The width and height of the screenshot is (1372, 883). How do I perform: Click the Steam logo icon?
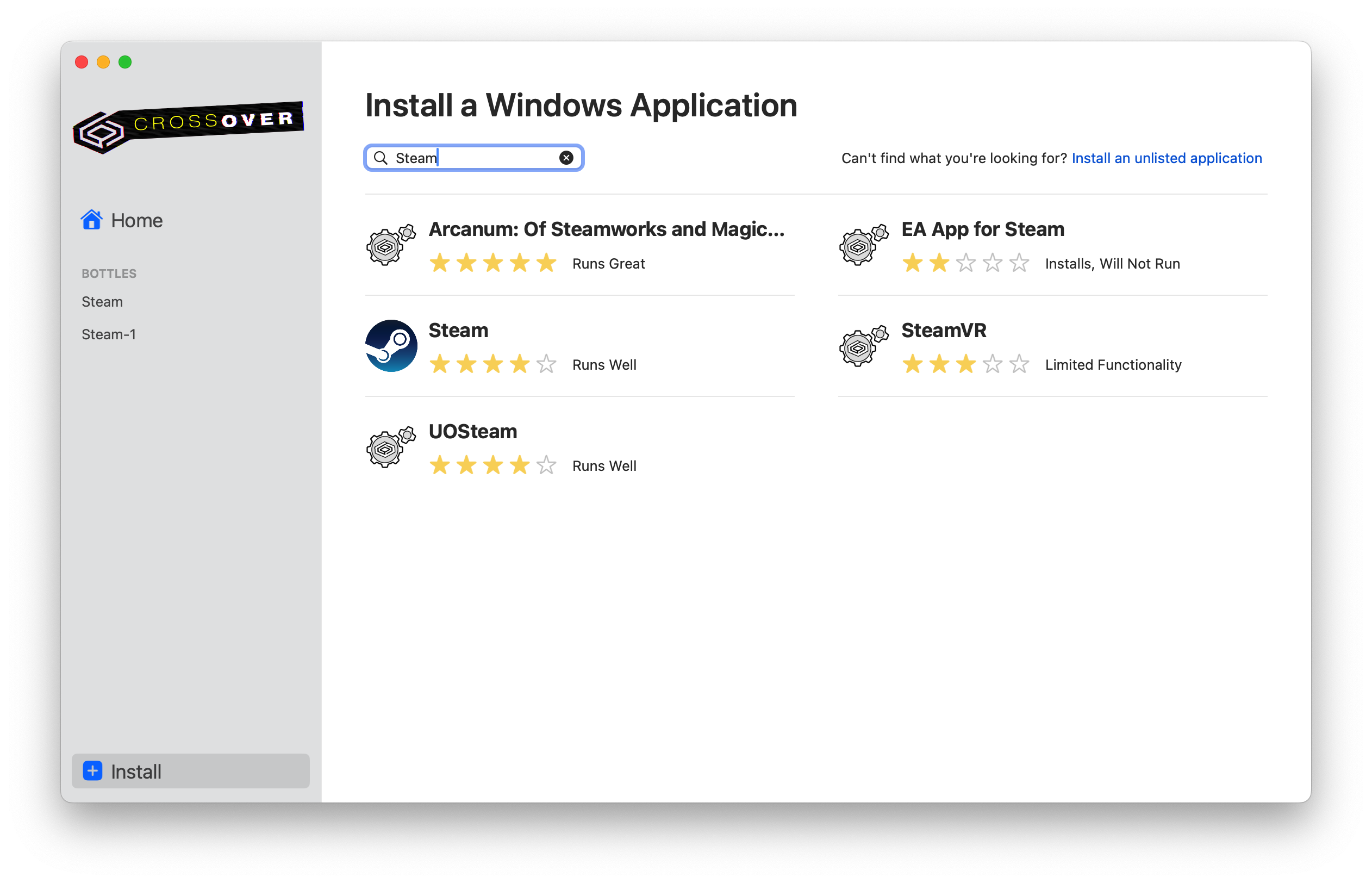tap(391, 346)
